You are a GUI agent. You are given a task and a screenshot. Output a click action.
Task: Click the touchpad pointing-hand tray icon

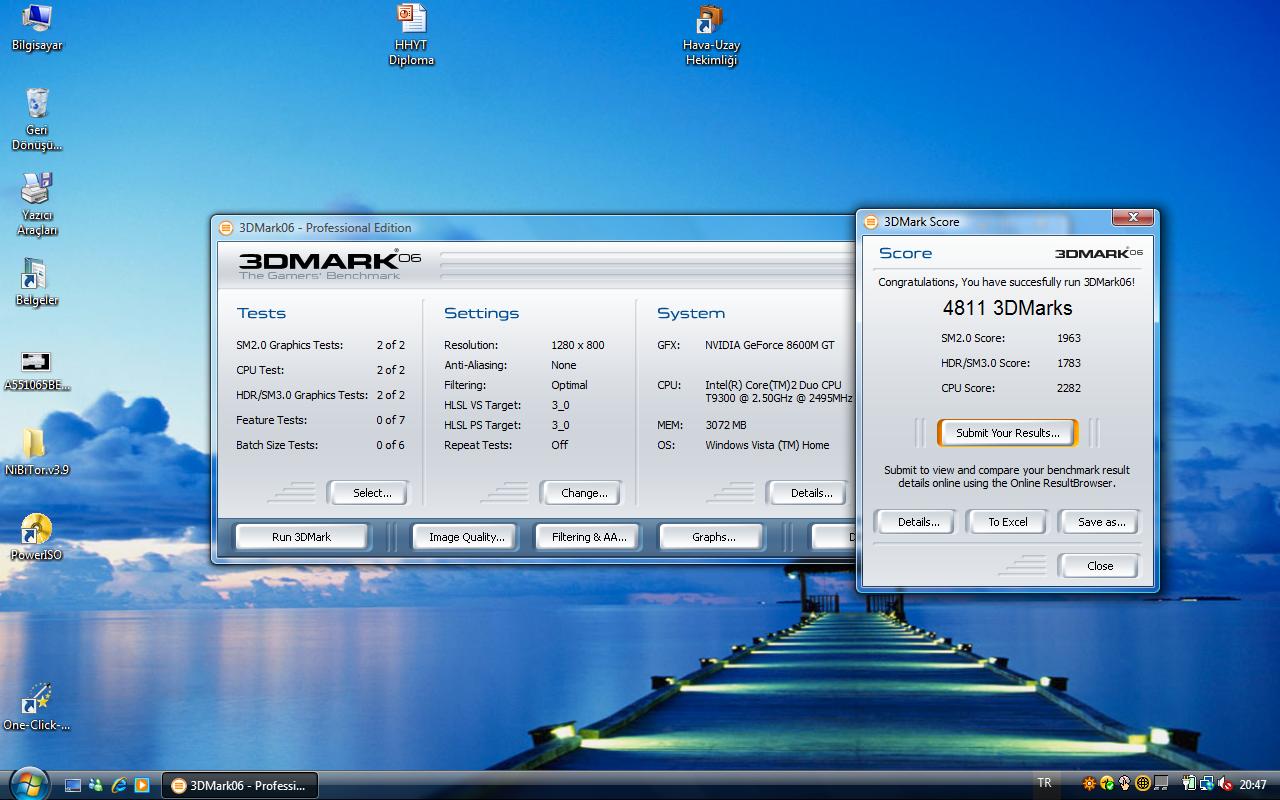tap(1124, 784)
